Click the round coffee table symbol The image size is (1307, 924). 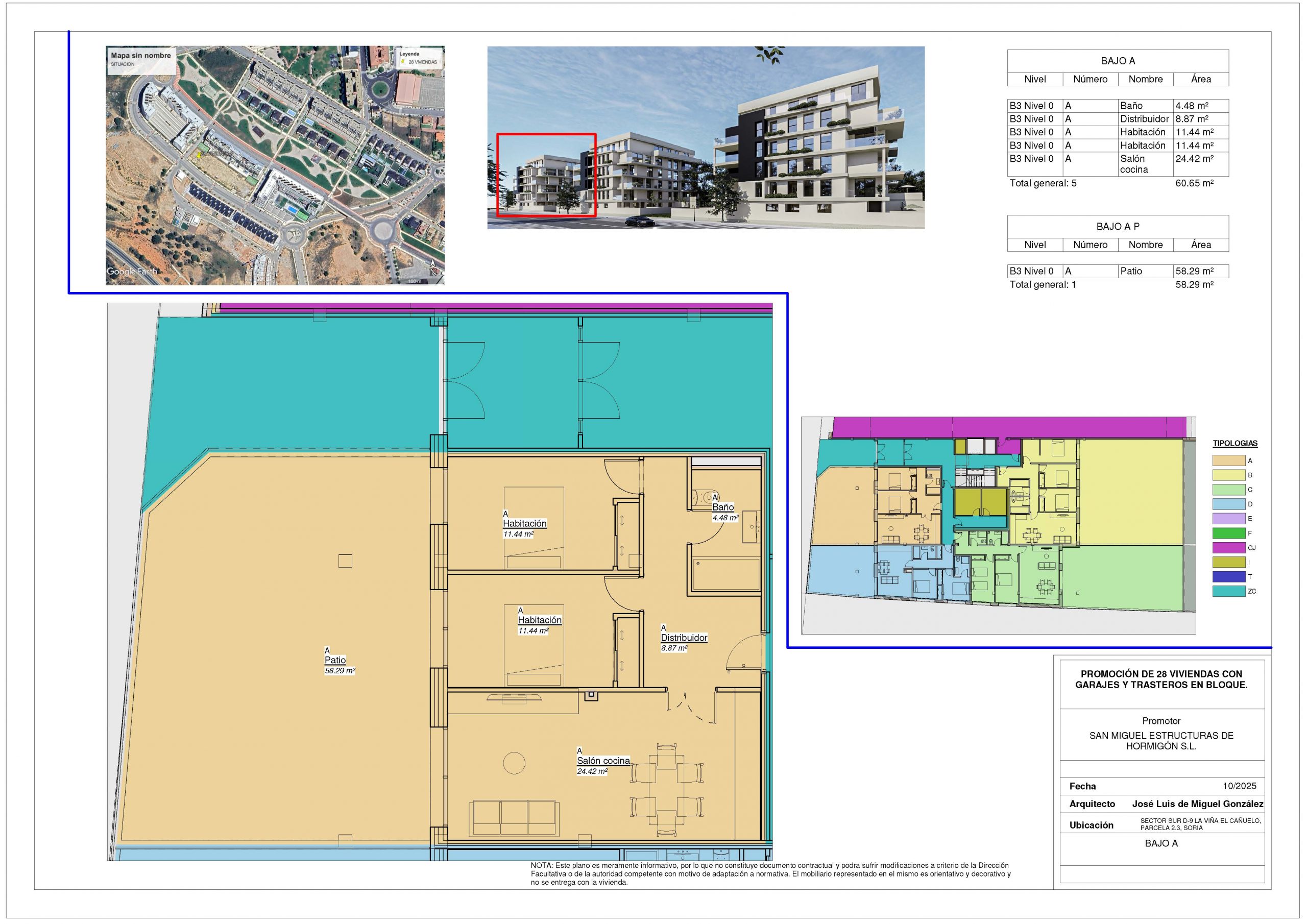(514, 764)
